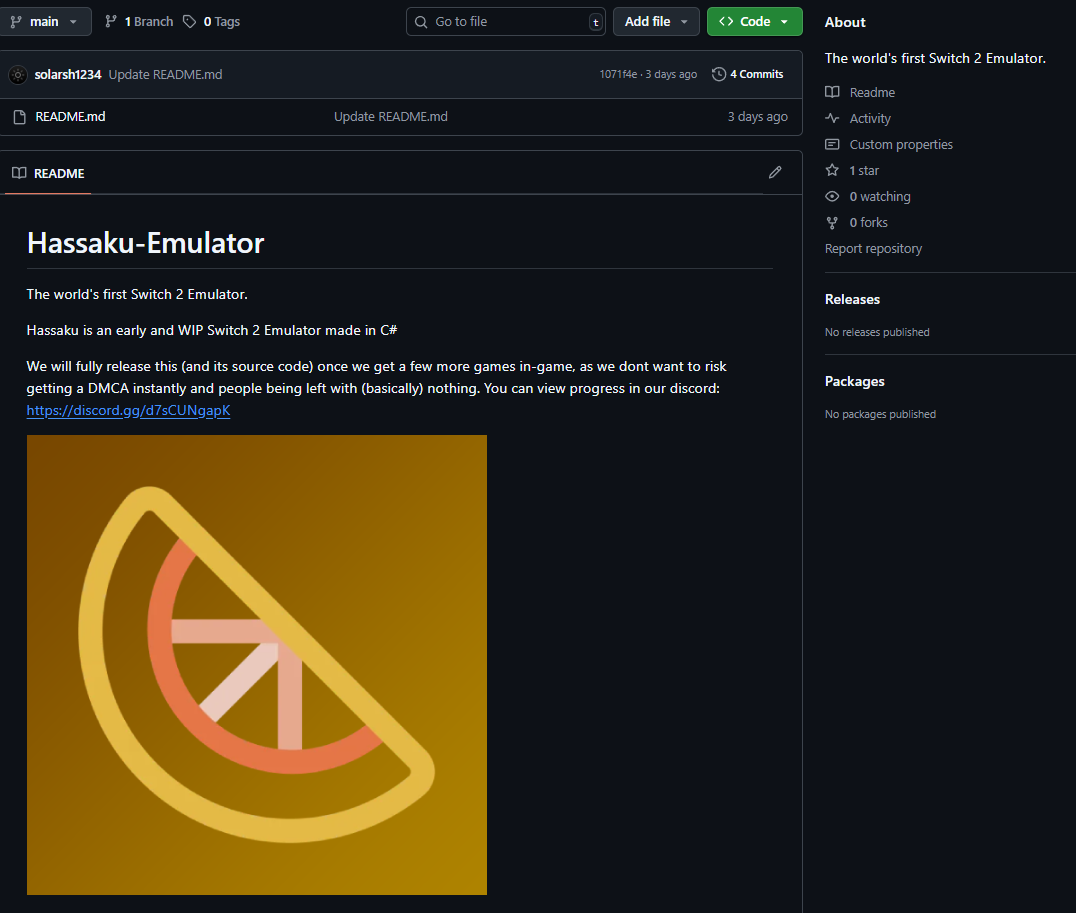1076x913 pixels.
Task: Click the eye watching icon
Action: tap(832, 196)
